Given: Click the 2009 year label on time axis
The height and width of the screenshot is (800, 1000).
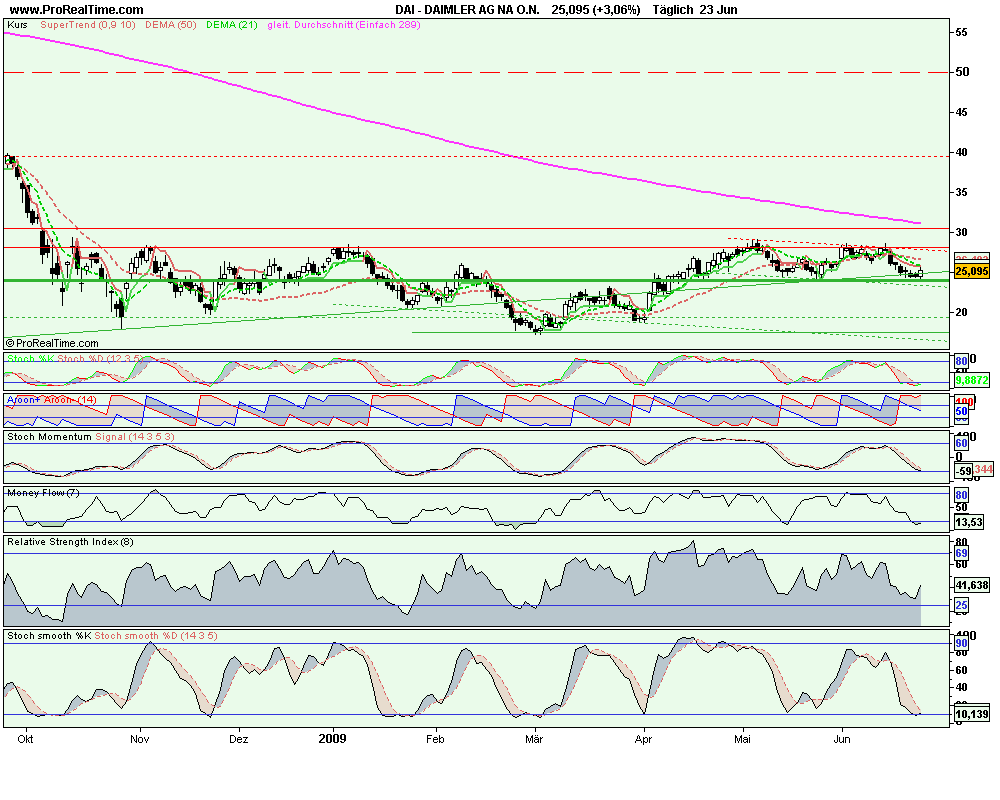Looking at the screenshot, I should pos(332,739).
